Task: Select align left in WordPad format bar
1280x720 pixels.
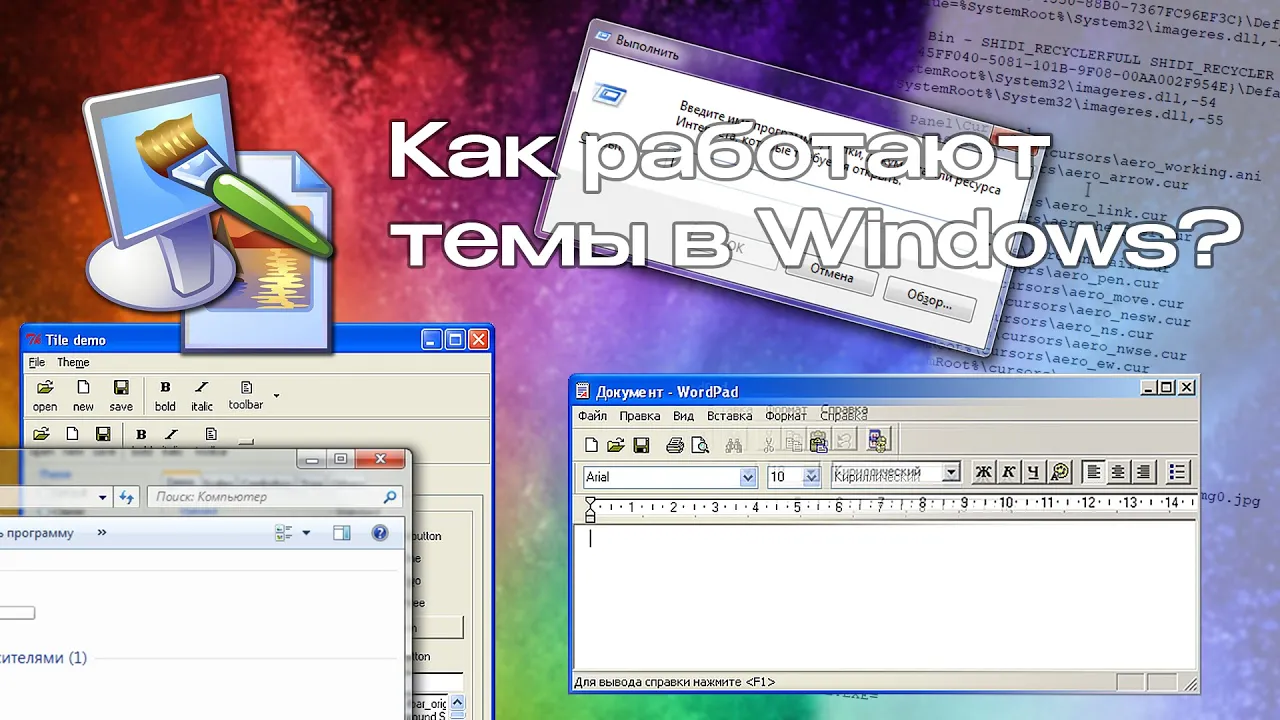Action: point(1094,473)
